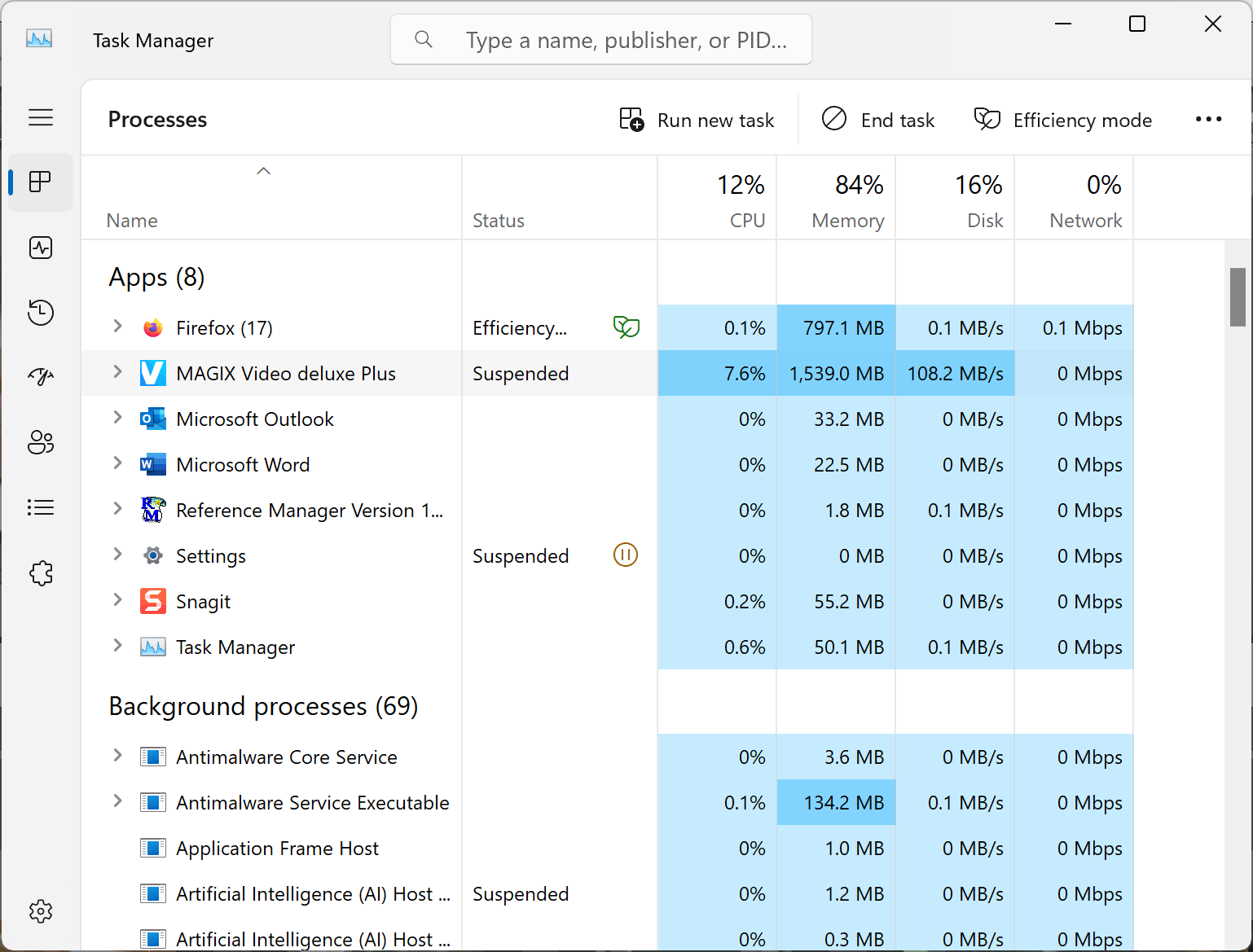
Task: Sort by the Network column header
Action: [x=1074, y=198]
